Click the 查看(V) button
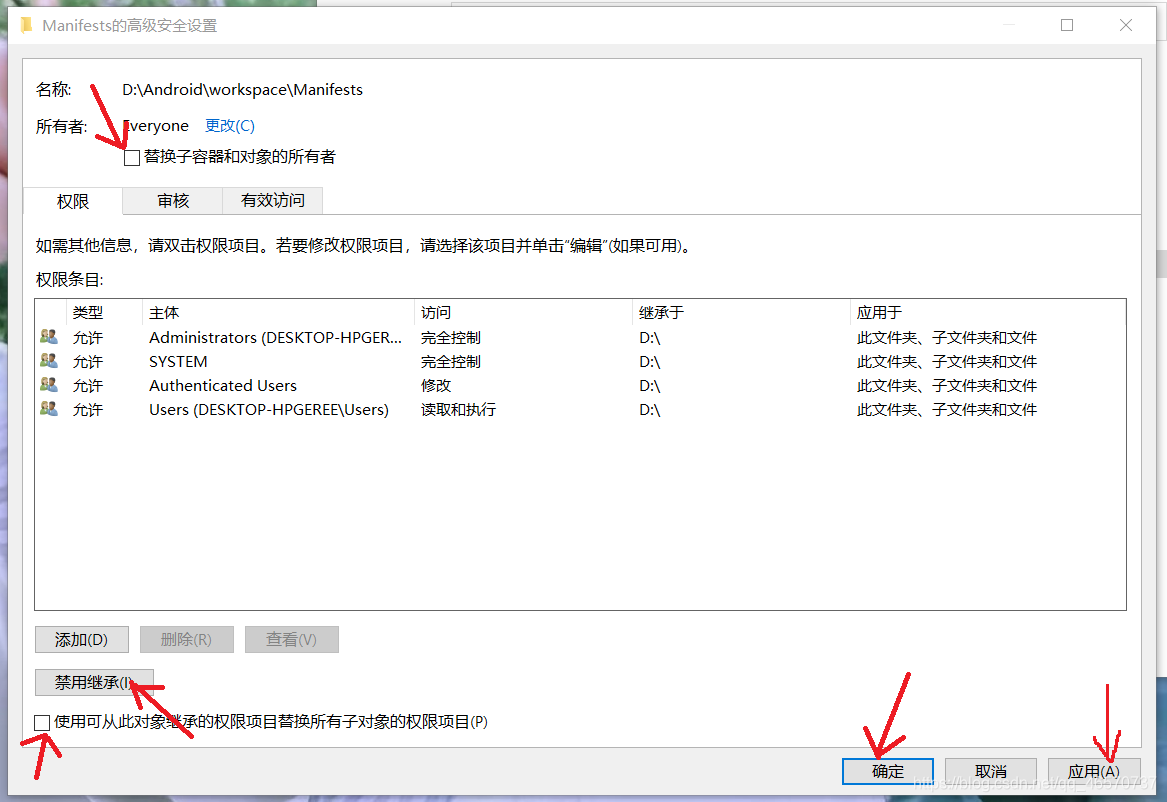The width and height of the screenshot is (1167, 802). [x=292, y=639]
